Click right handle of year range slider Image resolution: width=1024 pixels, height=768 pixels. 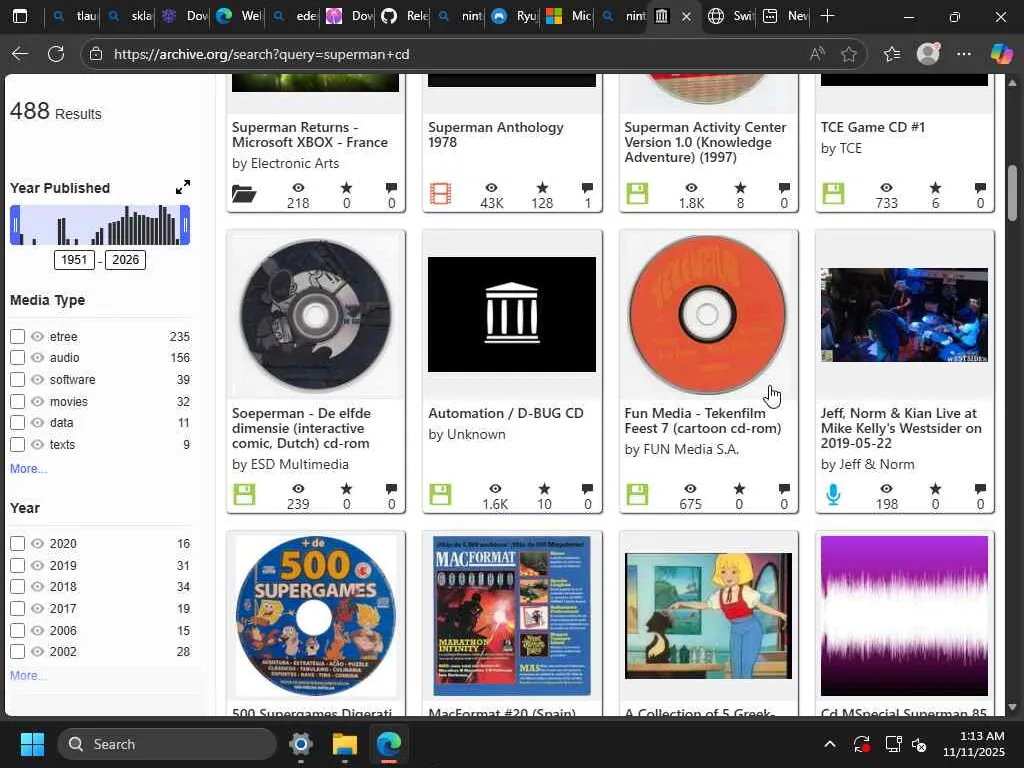(x=185, y=225)
